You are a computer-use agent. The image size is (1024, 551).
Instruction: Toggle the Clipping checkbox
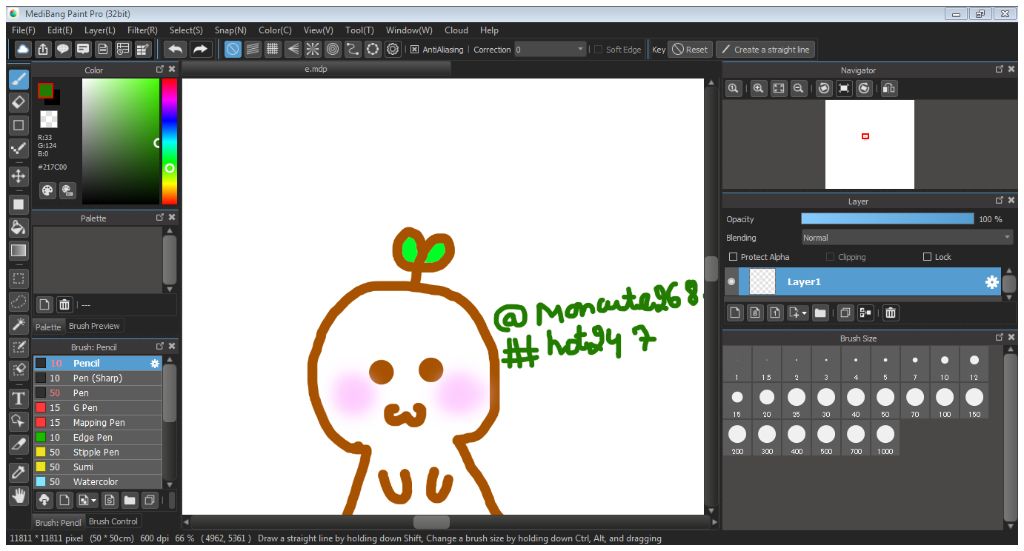tap(830, 257)
